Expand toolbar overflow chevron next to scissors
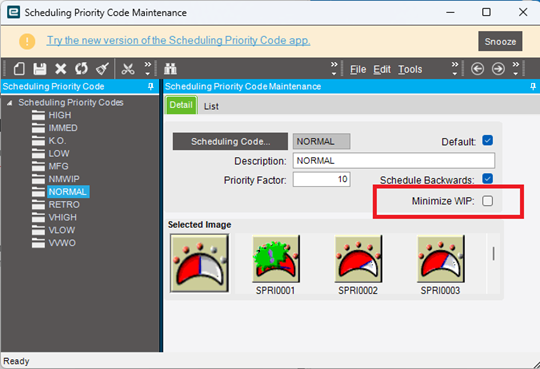Viewport: 540px width, 369px height. pos(147,69)
